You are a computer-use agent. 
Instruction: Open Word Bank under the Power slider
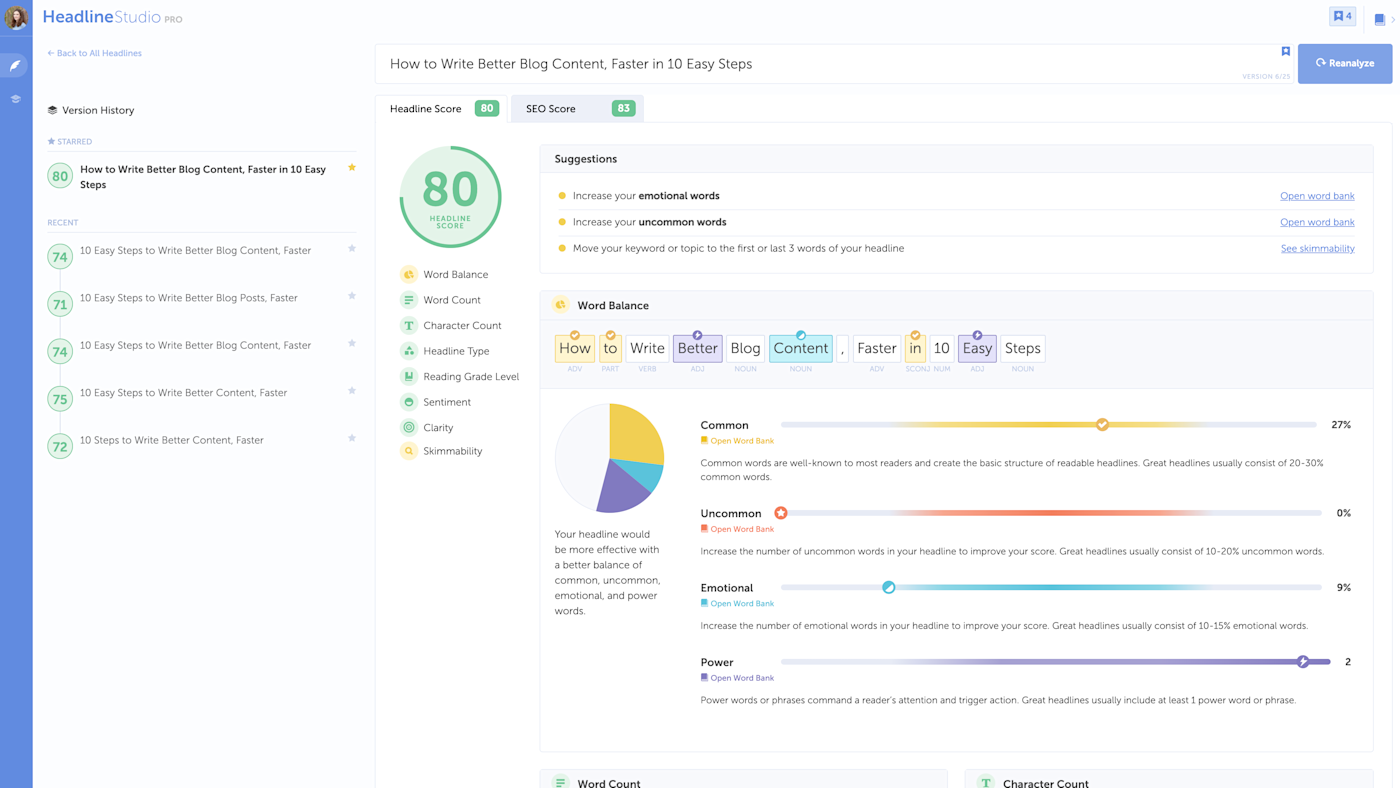point(737,678)
